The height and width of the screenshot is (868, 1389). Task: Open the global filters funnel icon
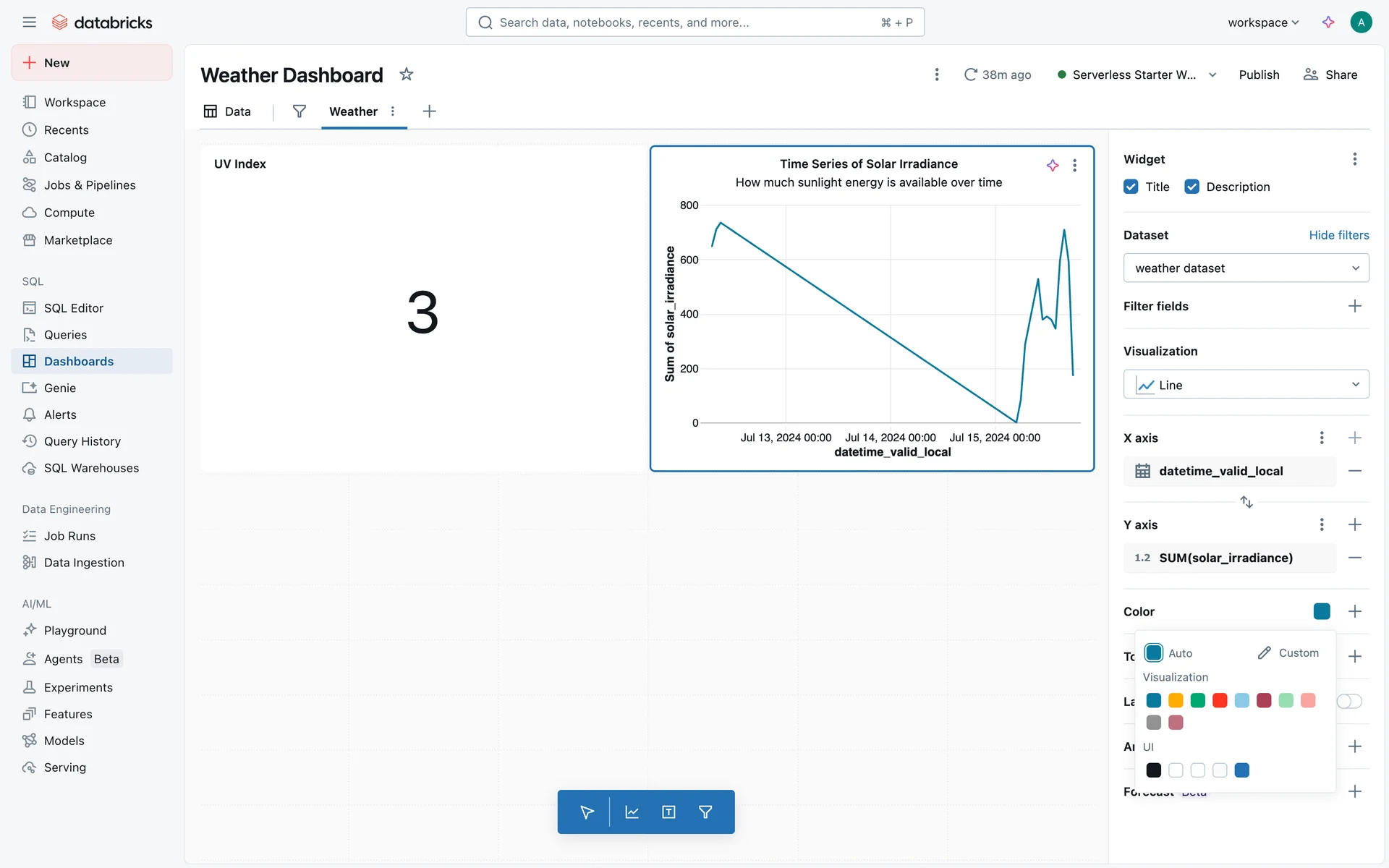point(299,111)
